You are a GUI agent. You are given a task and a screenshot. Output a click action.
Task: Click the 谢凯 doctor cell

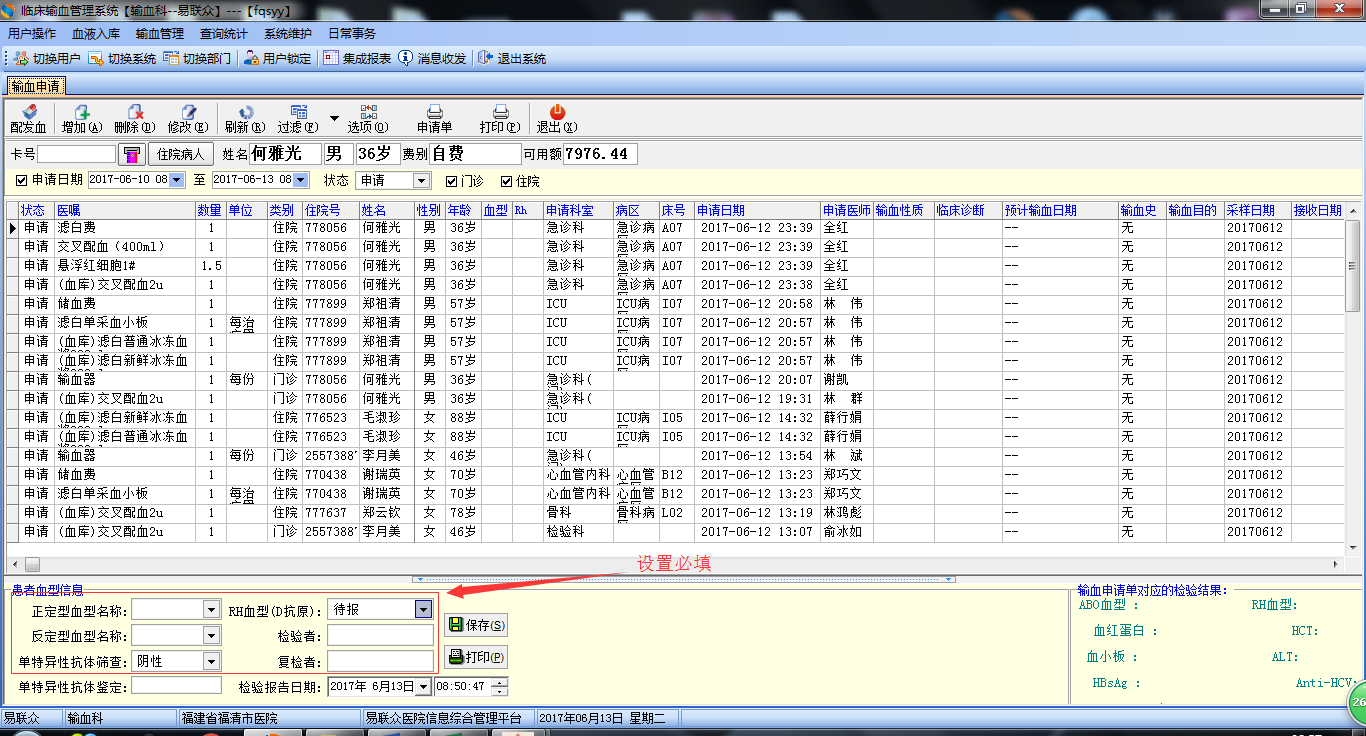[x=846, y=380]
